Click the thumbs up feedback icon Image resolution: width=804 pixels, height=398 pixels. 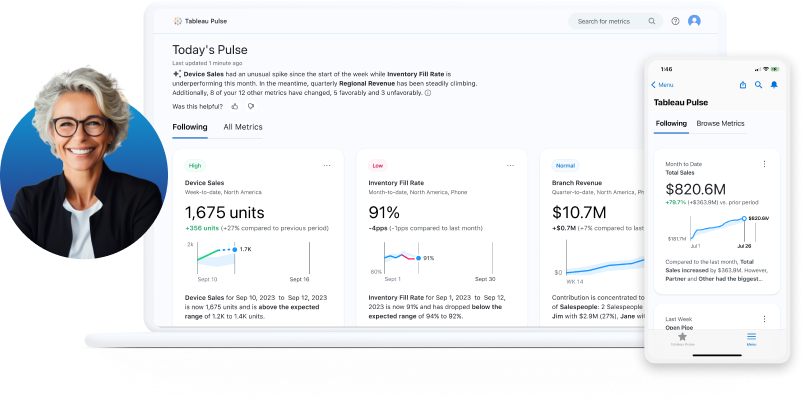tap(235, 106)
